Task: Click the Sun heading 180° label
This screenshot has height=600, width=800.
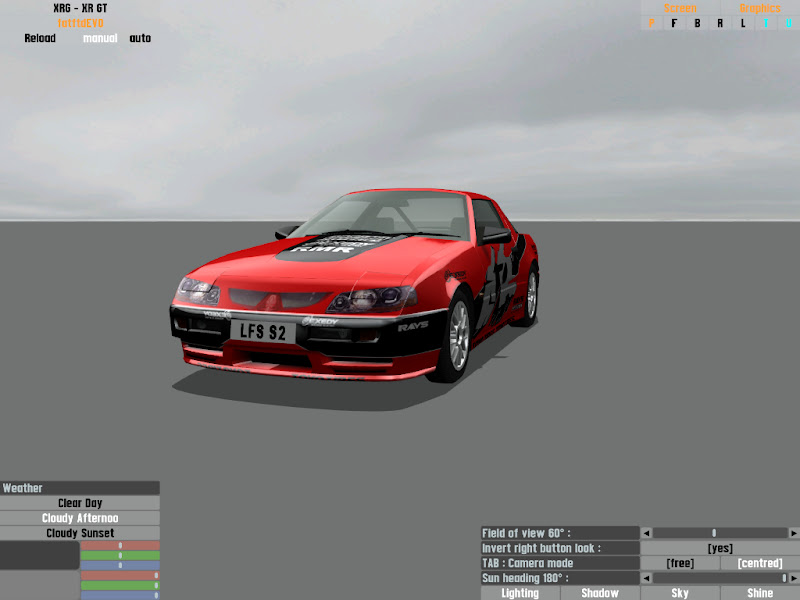Action: click(560, 578)
